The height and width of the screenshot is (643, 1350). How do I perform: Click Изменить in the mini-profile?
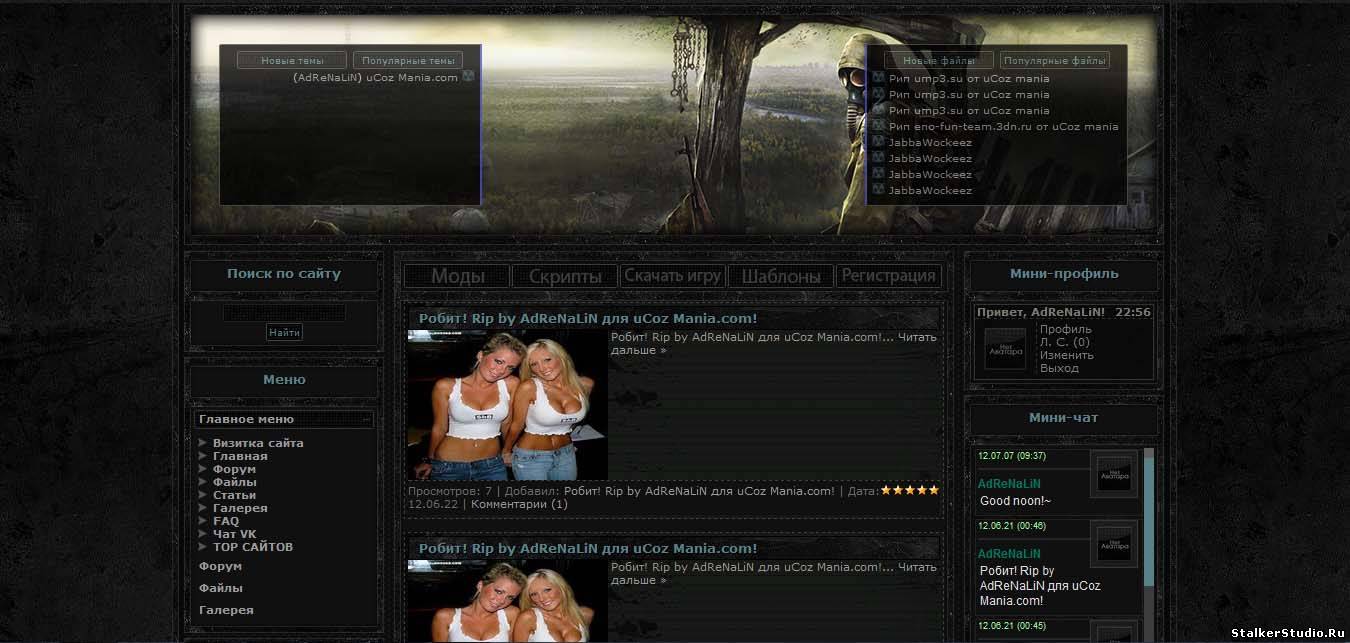point(1067,355)
